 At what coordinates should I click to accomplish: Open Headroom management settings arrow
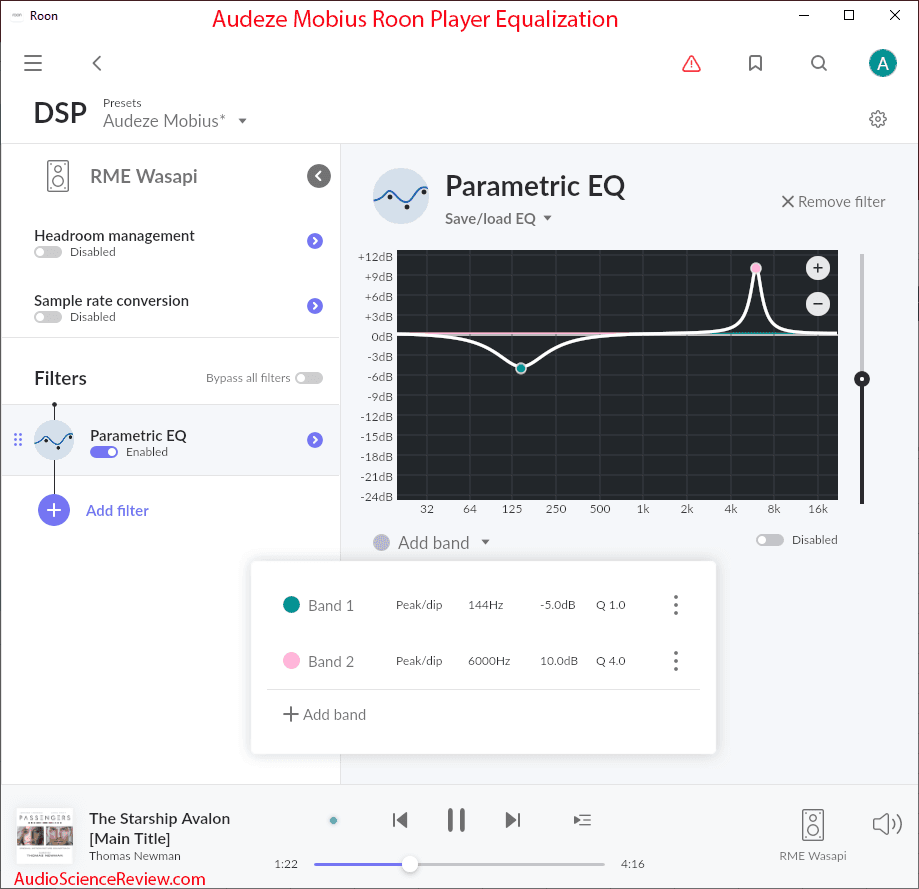(x=315, y=241)
